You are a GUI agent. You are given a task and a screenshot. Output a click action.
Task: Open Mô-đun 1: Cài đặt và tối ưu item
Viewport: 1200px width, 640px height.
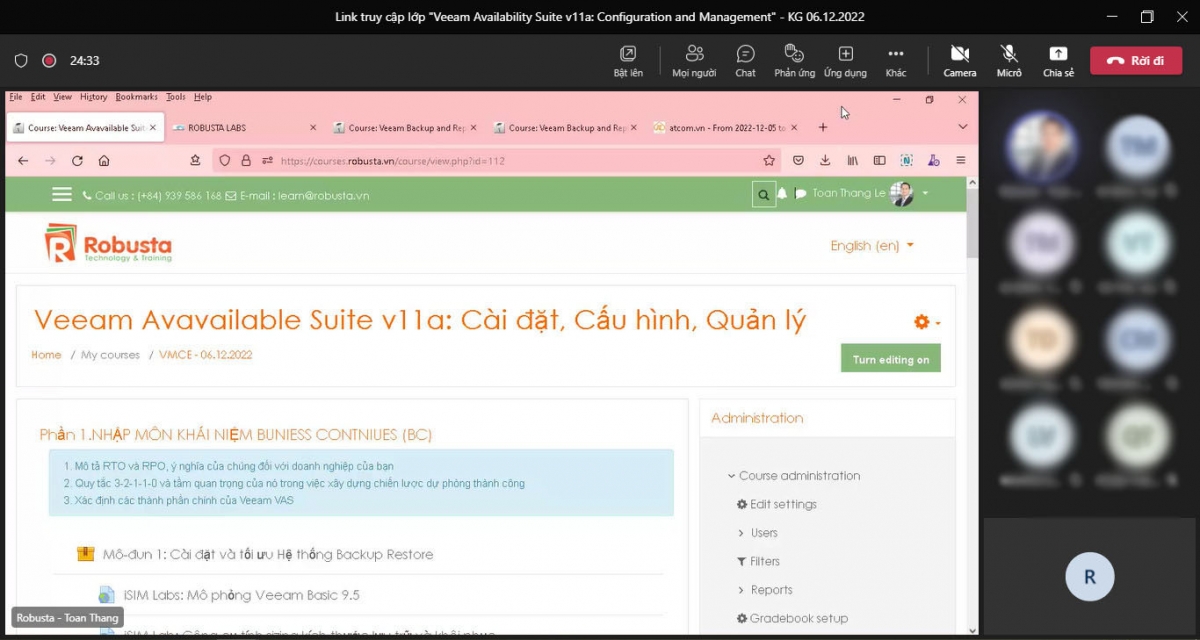(x=267, y=554)
